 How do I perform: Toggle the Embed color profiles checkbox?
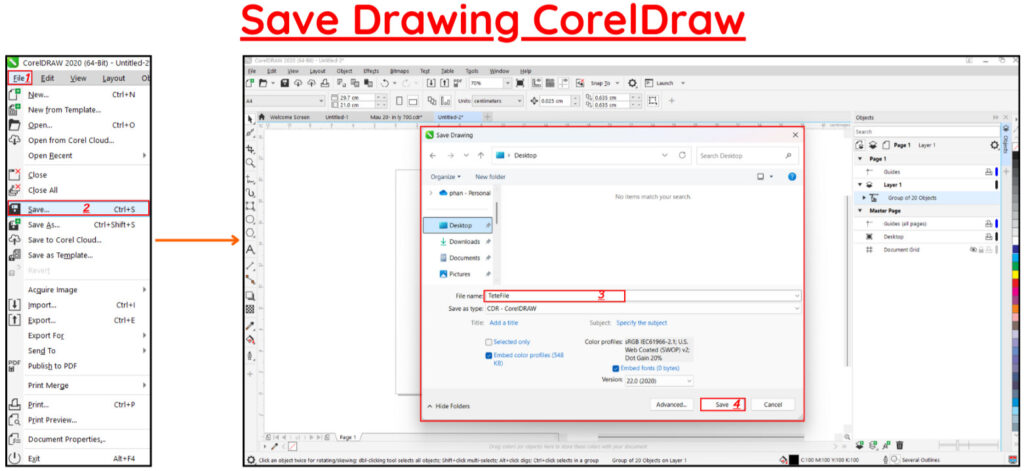pos(488,355)
